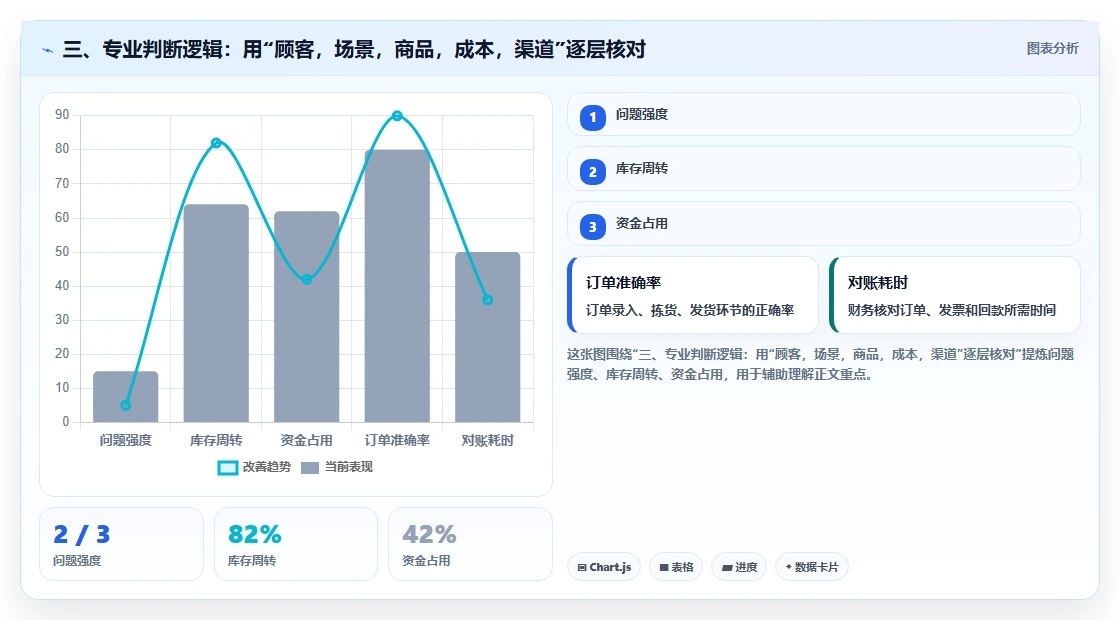Screen dimensions: 1120x620
Task: Click the 问题强度 bar in chart
Action: tap(126, 397)
